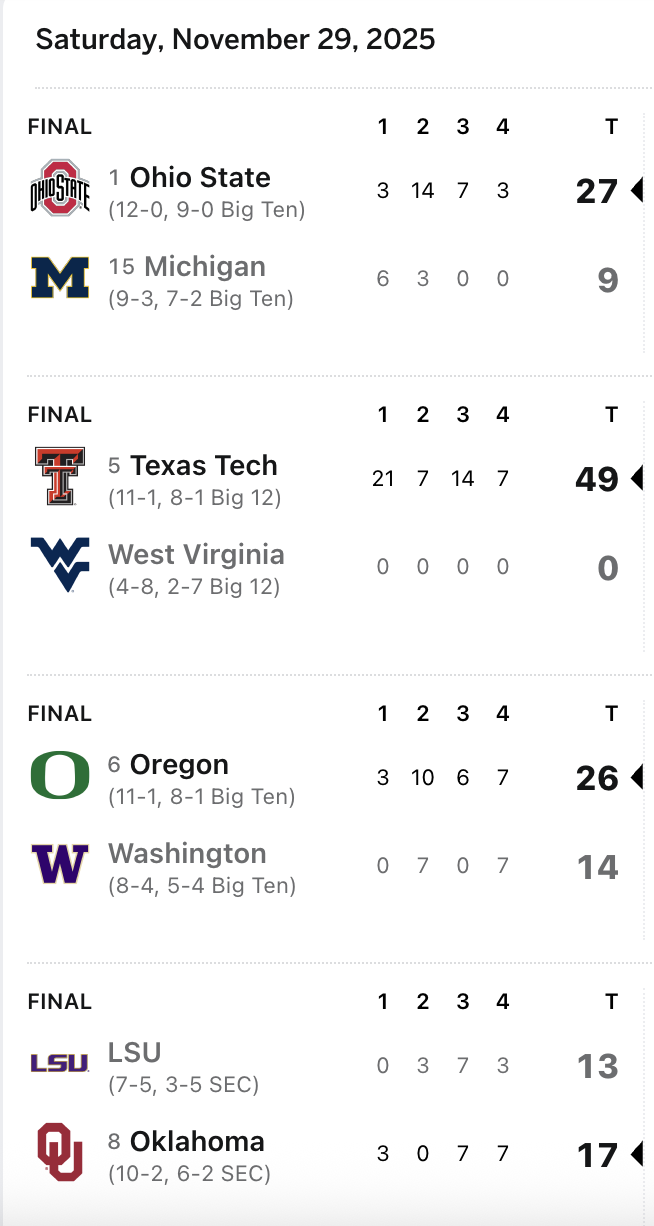This screenshot has height=1226, width=654.
Task: Open the Texas Tech team page
Action: (x=204, y=466)
